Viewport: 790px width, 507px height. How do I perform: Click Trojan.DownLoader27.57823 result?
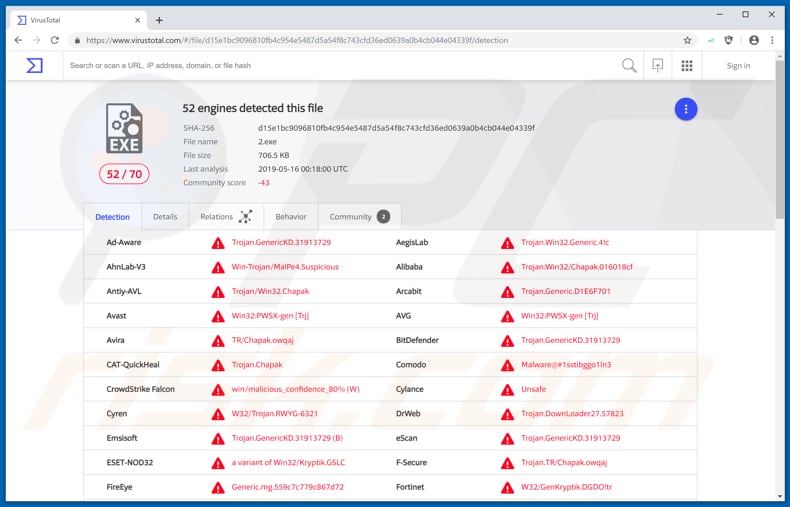tap(572, 414)
